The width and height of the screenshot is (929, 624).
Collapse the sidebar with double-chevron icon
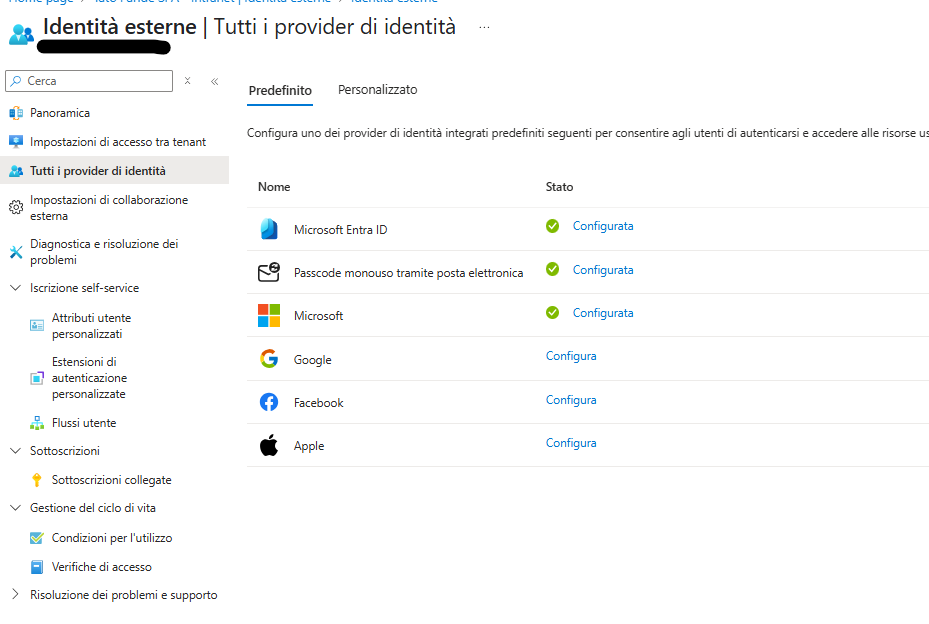point(214,81)
